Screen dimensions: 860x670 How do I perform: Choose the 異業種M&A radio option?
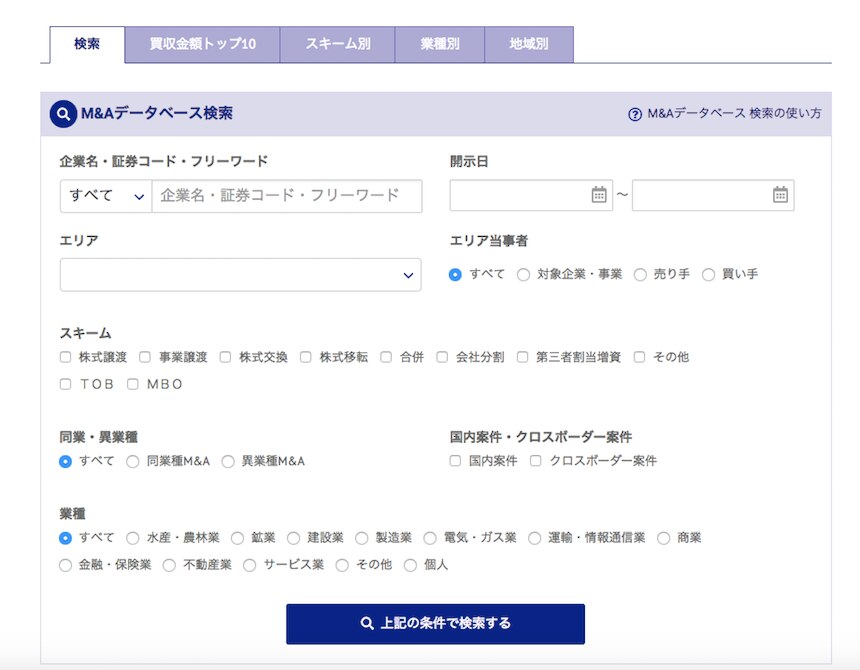[228, 462]
